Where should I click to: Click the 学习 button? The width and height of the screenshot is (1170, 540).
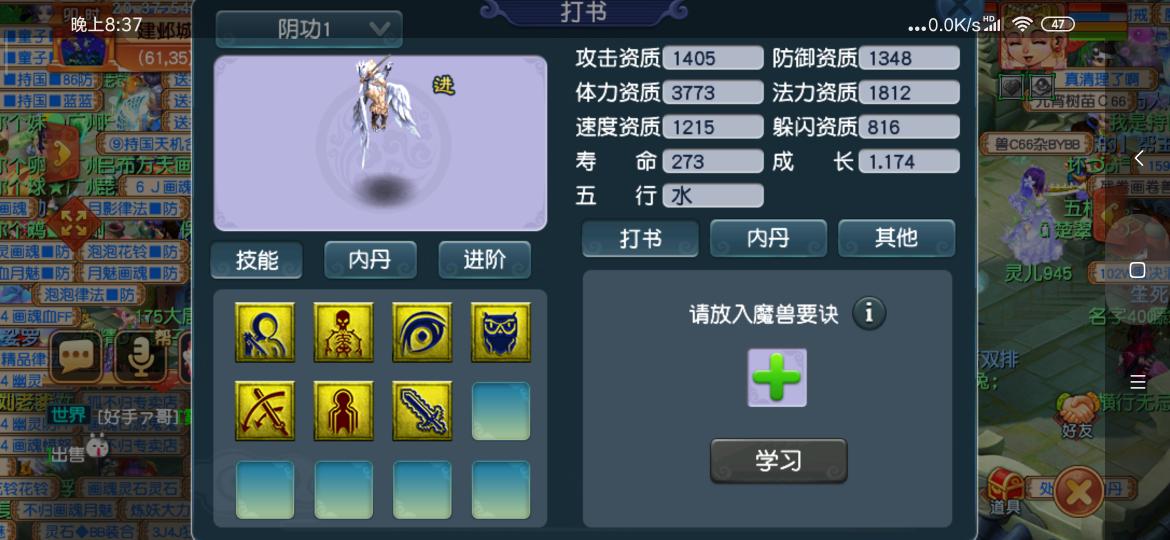click(778, 460)
